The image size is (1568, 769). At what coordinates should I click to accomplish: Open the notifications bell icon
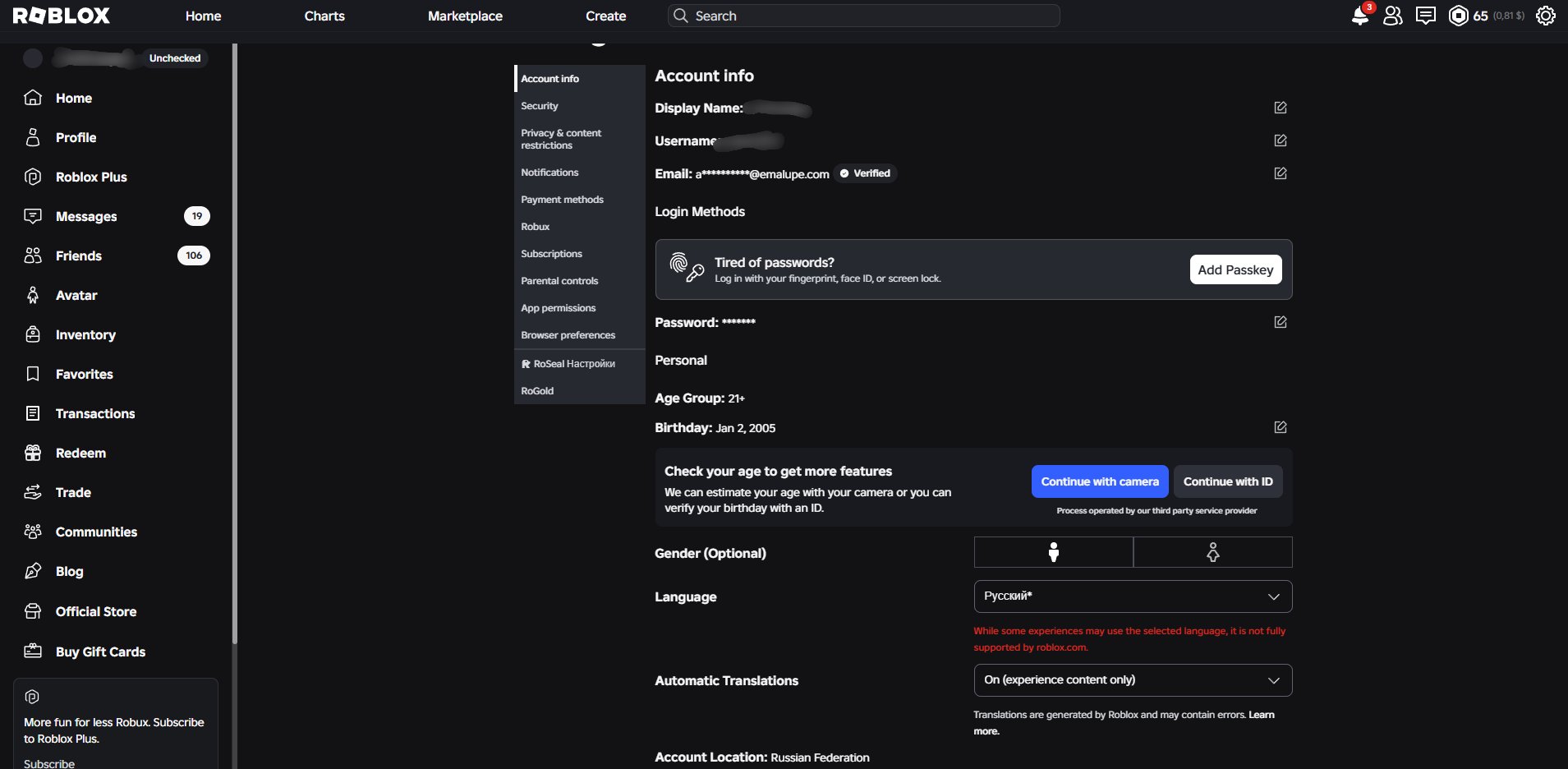(x=1360, y=16)
